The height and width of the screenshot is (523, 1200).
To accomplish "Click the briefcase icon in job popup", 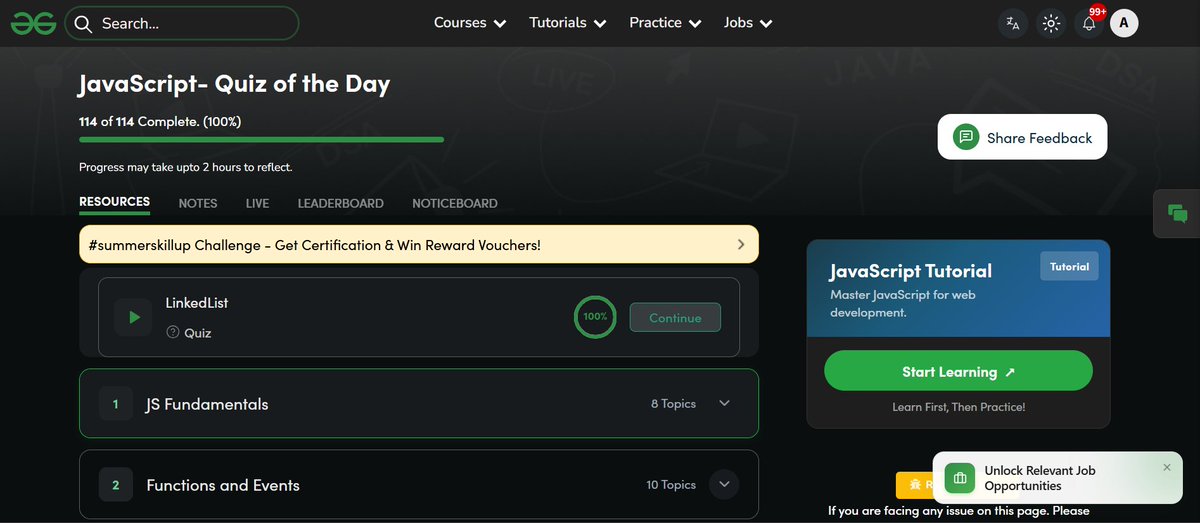I will (x=960, y=478).
